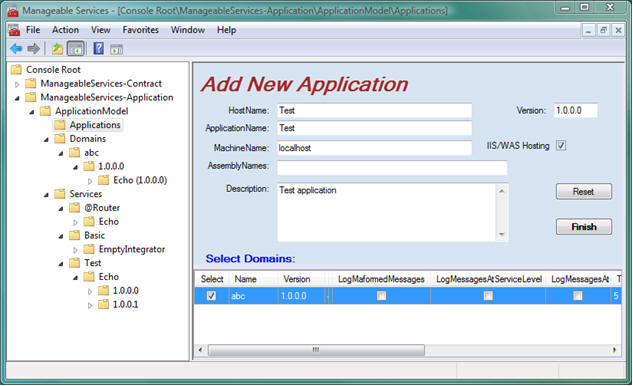Click into the MachineName field

coord(374,148)
